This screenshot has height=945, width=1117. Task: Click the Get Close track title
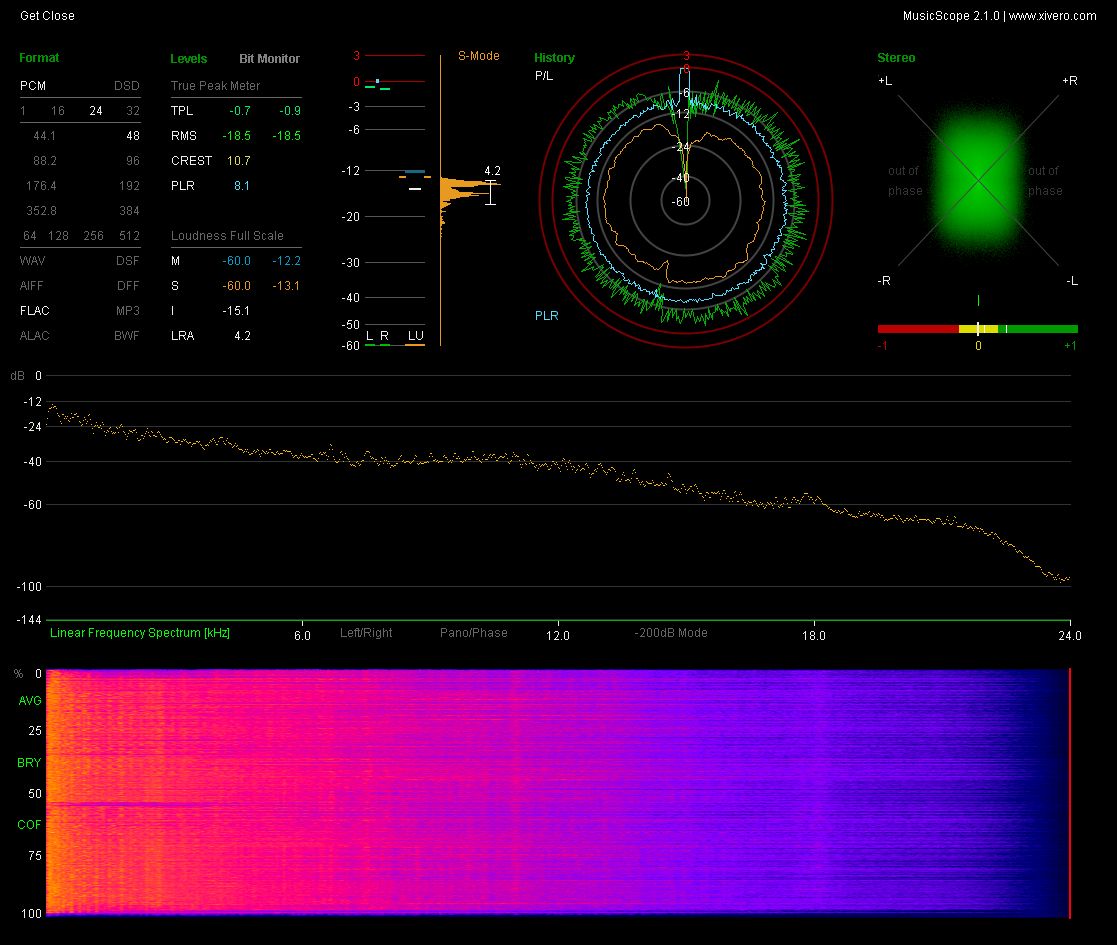click(47, 15)
